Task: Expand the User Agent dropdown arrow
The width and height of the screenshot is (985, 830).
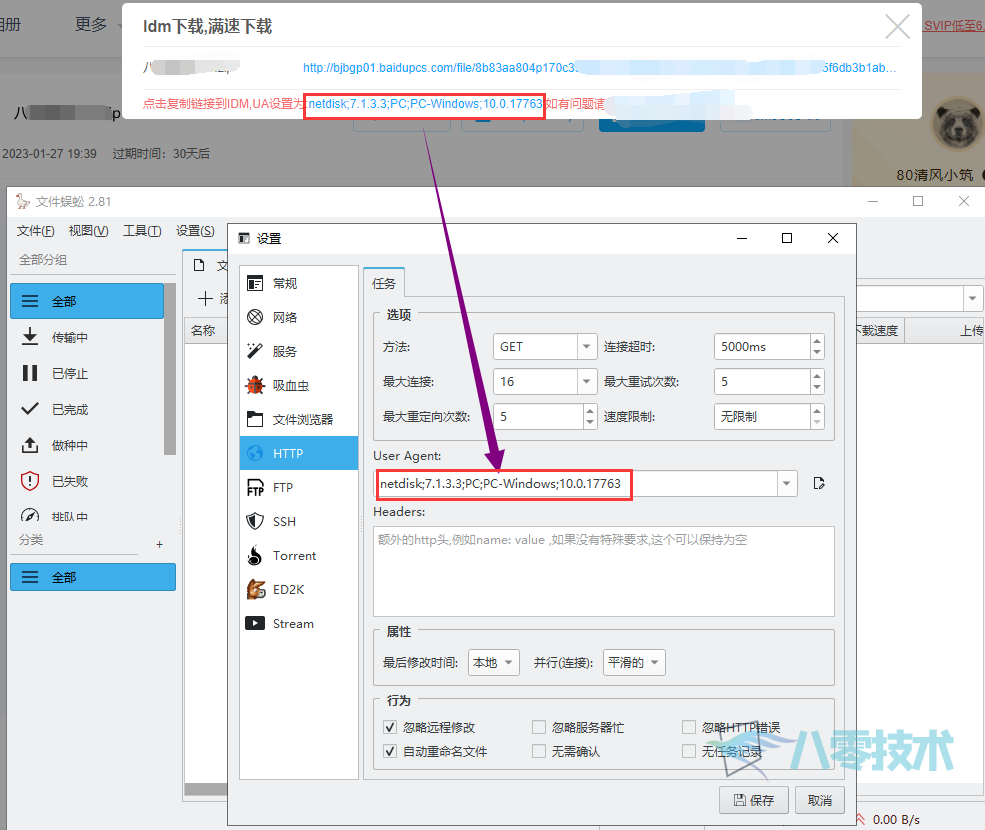Action: [x=786, y=483]
